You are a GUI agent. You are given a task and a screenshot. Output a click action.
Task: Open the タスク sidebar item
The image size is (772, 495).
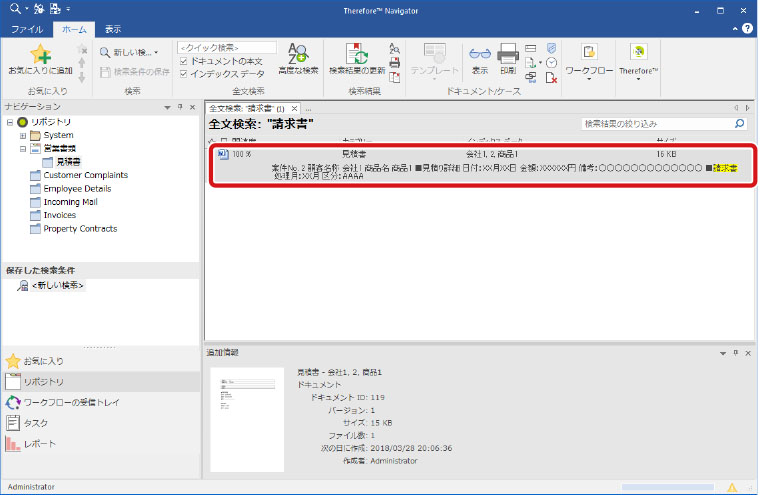click(35, 422)
